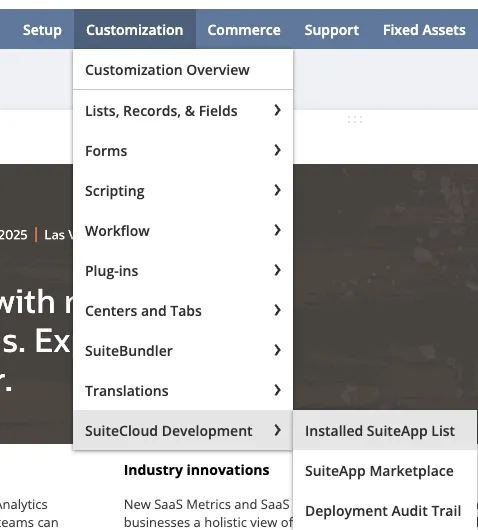Screen dimensions: 478x530
Task: Select SuiteCloud Development menu item
Action: (x=183, y=430)
